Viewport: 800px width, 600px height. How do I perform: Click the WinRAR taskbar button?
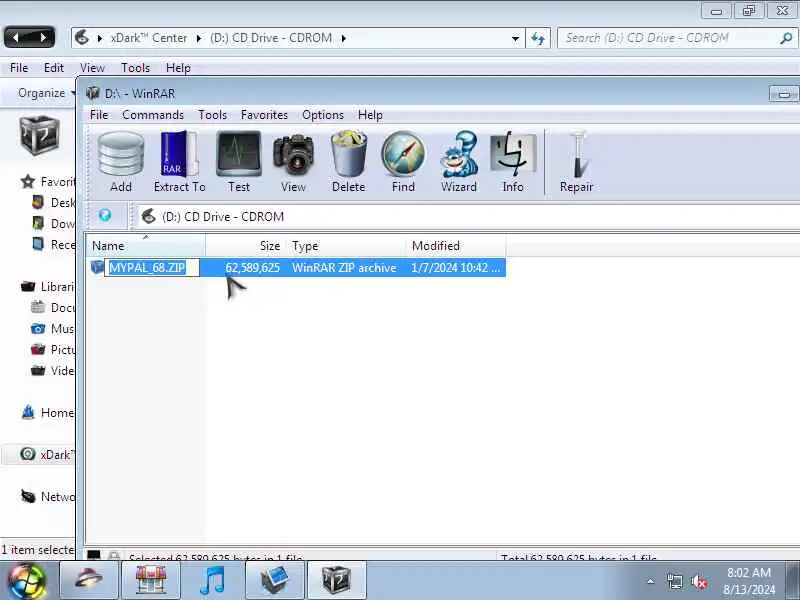tap(336, 580)
